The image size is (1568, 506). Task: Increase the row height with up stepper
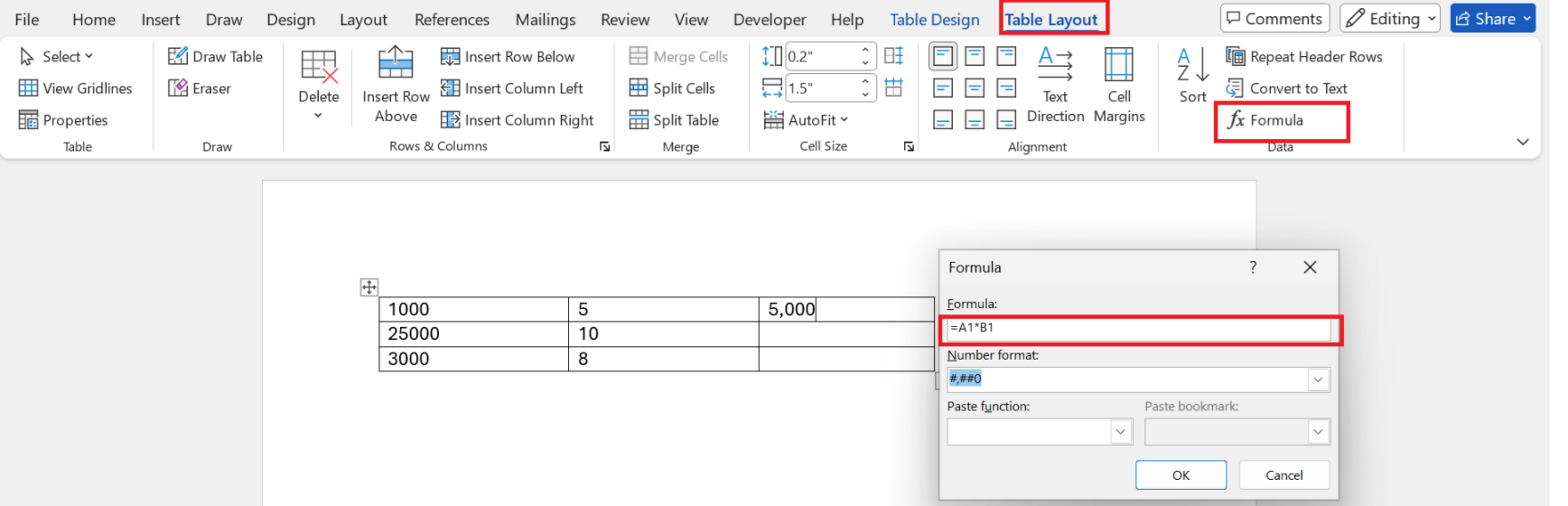pyautogui.click(x=865, y=50)
